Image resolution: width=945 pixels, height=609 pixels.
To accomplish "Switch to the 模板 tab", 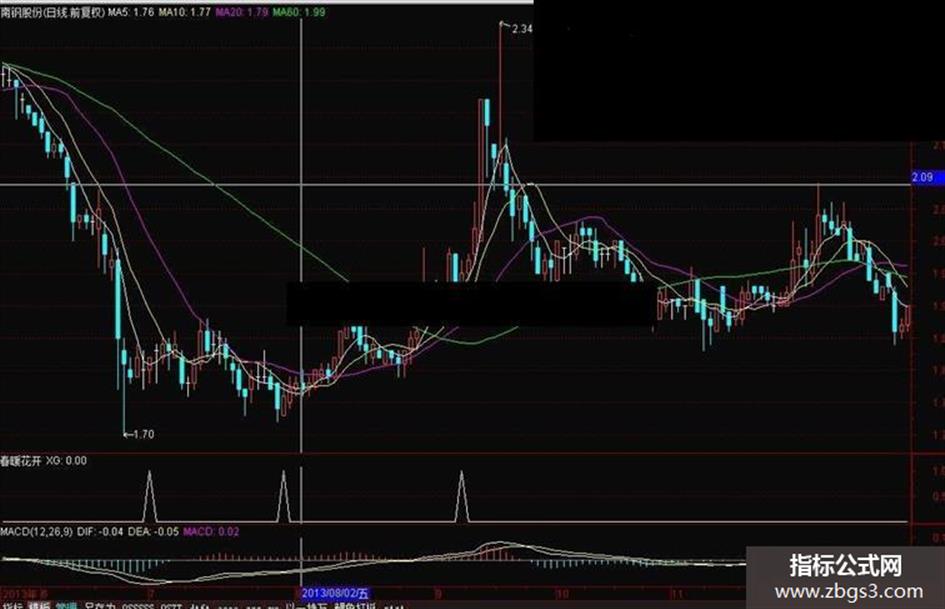I will [x=40, y=606].
